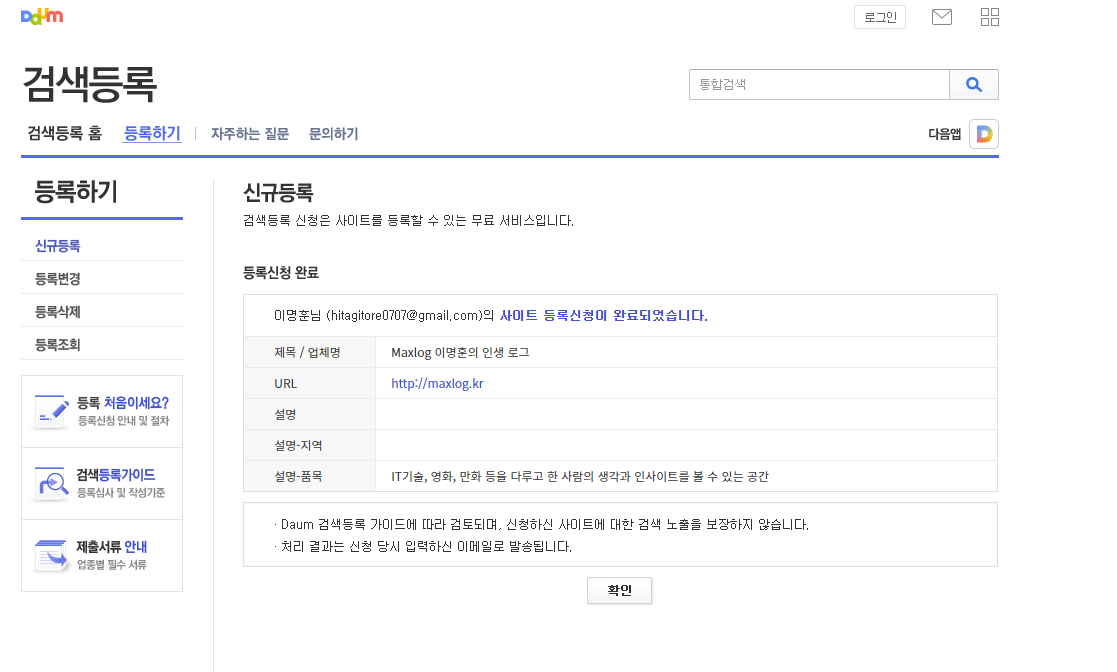Click the 검색등록가이드 magnifier icon
This screenshot has width=1117, height=672.
(51, 483)
